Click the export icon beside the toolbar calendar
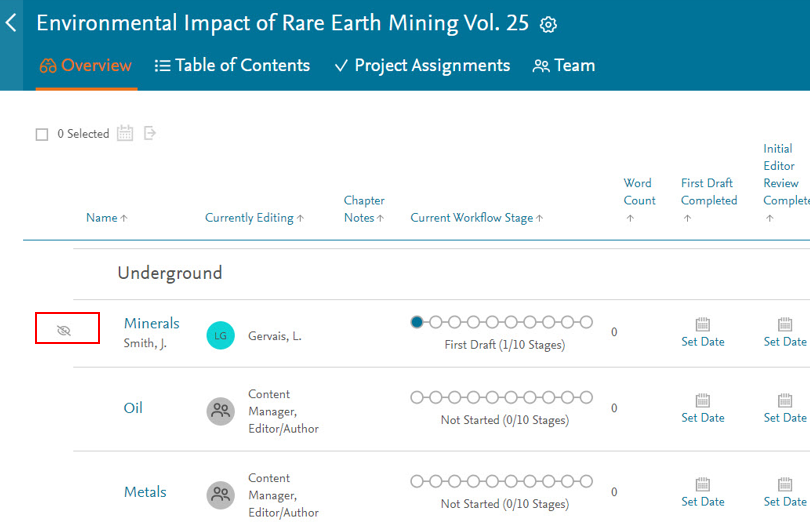The height and width of the screenshot is (526, 810). click(150, 133)
